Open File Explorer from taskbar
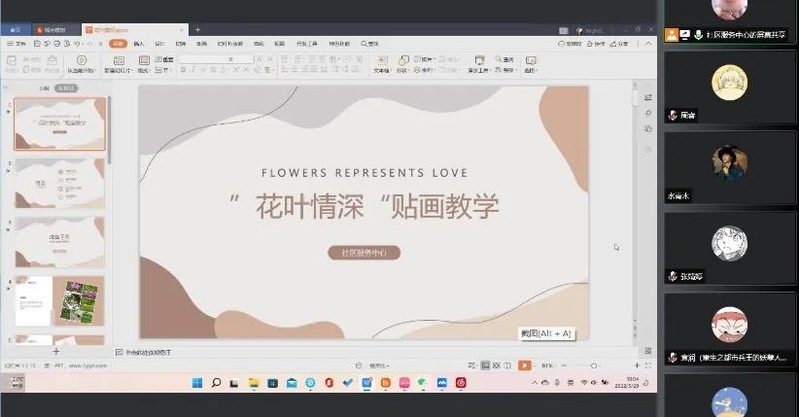Screen dimensions: 799x417 [254, 382]
